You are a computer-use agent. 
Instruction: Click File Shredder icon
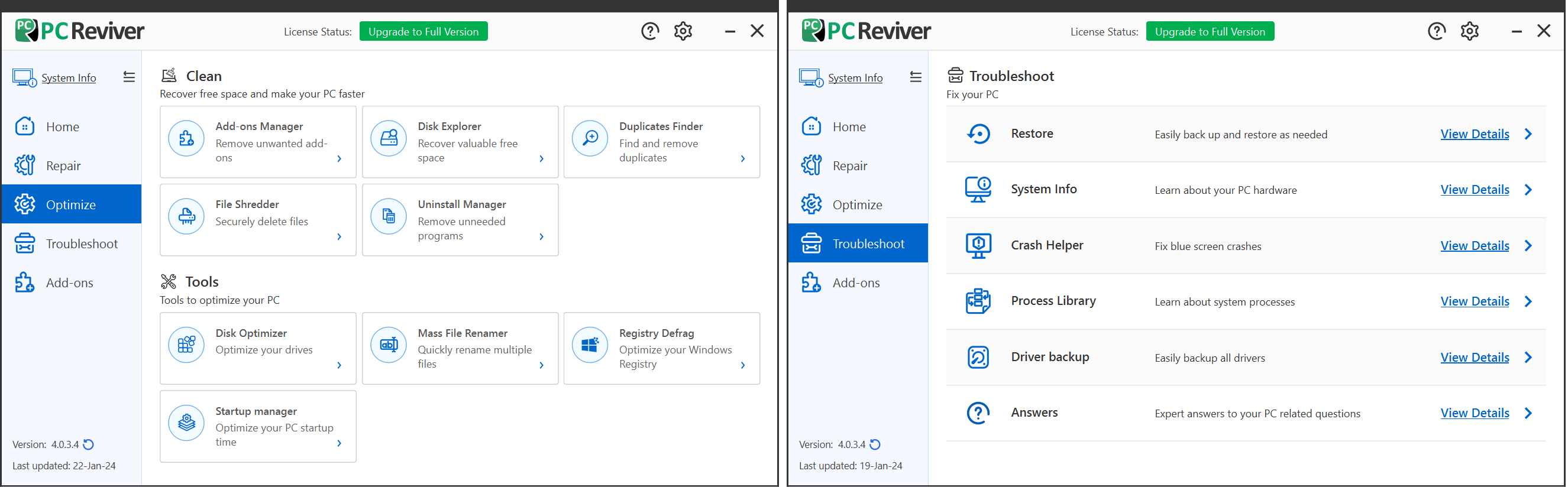(x=186, y=216)
